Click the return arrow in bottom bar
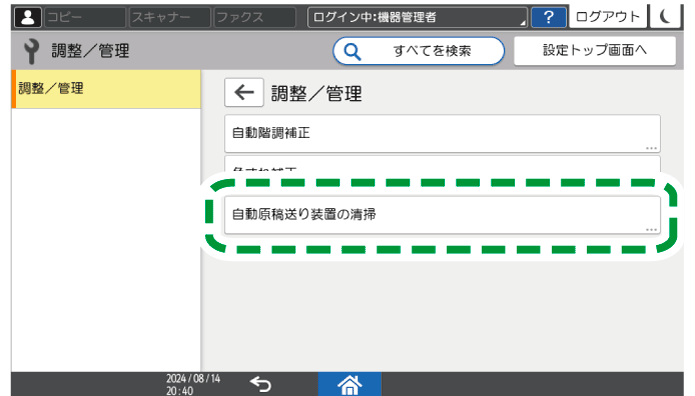Viewport: 695px width, 396px height. pyautogui.click(x=260, y=384)
